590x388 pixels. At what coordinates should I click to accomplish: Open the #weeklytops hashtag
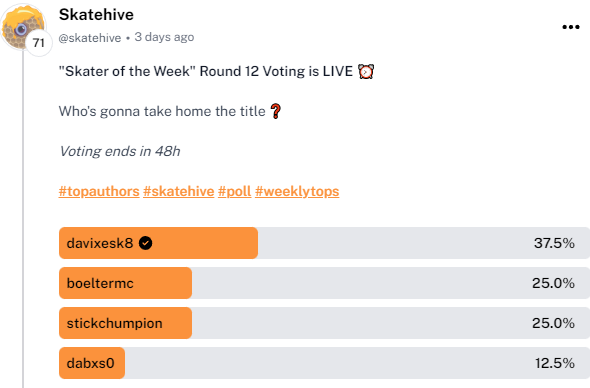click(x=297, y=191)
